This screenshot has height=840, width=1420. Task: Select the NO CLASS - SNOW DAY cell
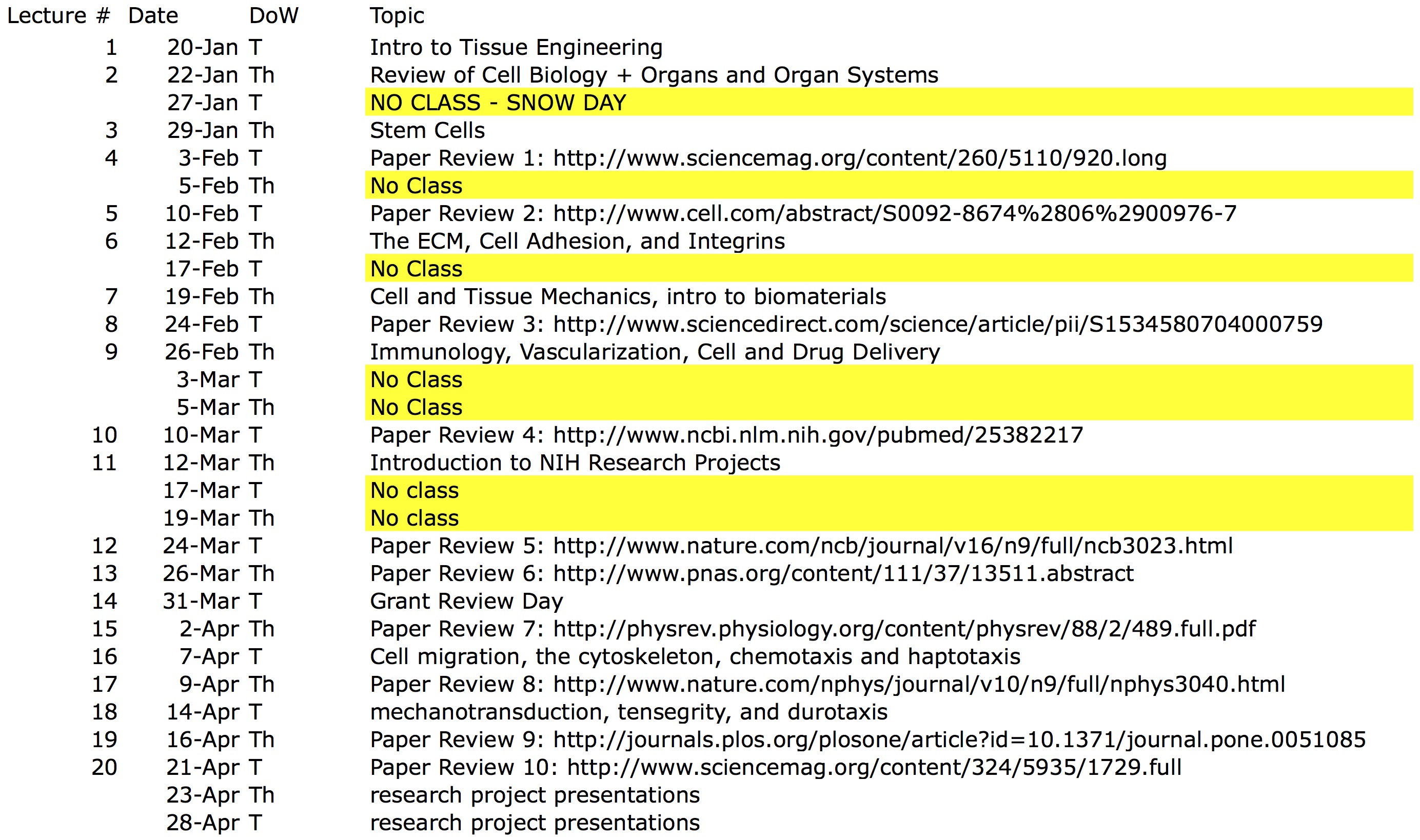(x=498, y=103)
